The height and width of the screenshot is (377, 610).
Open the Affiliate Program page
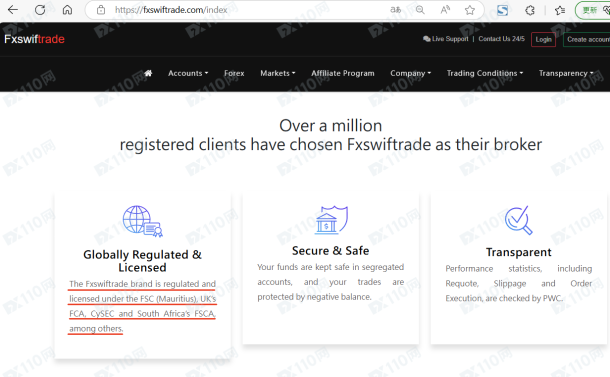(x=343, y=73)
